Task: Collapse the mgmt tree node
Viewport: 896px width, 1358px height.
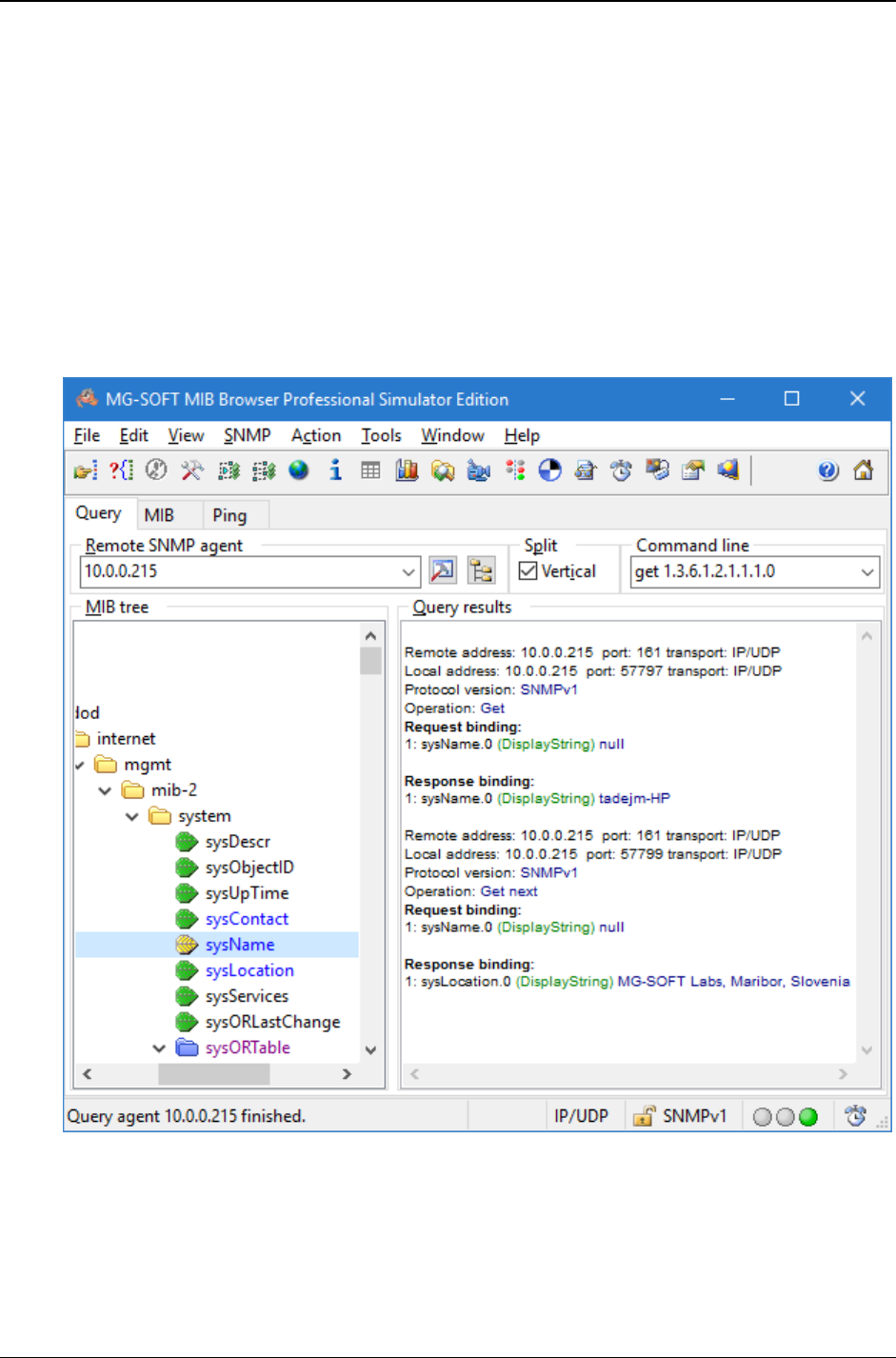Action: 80,765
